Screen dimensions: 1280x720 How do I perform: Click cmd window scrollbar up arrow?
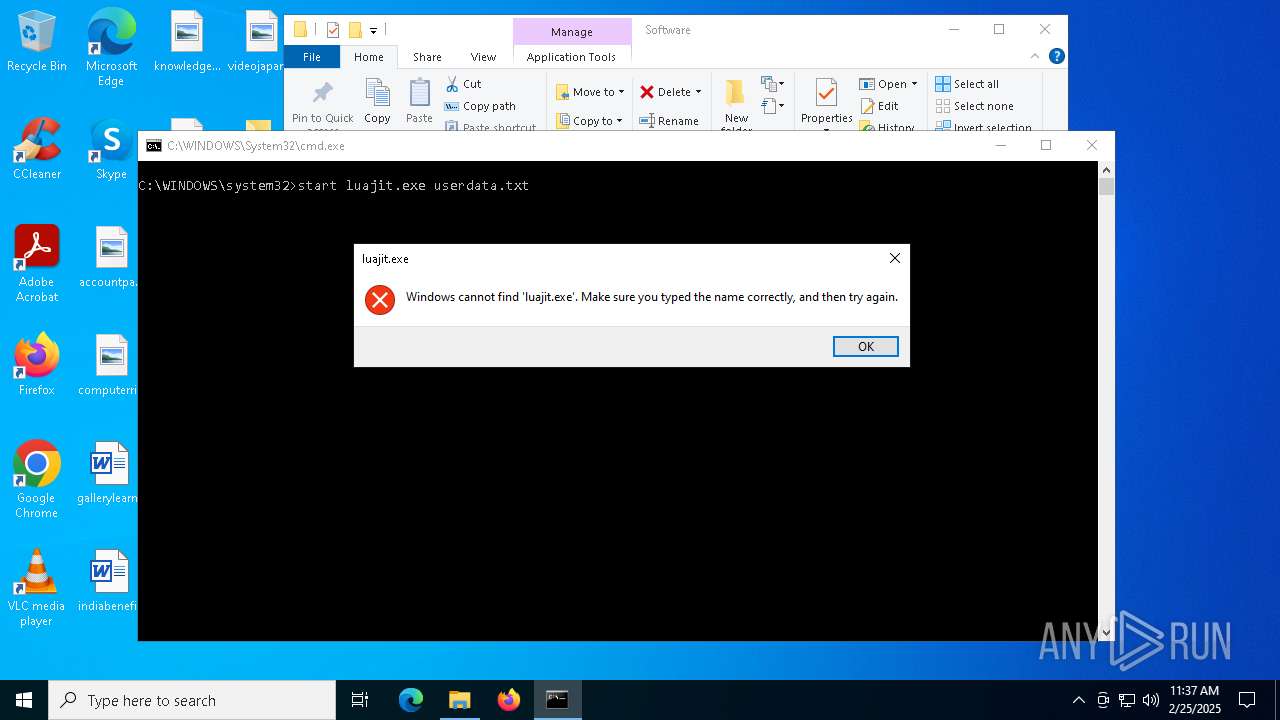point(1106,170)
